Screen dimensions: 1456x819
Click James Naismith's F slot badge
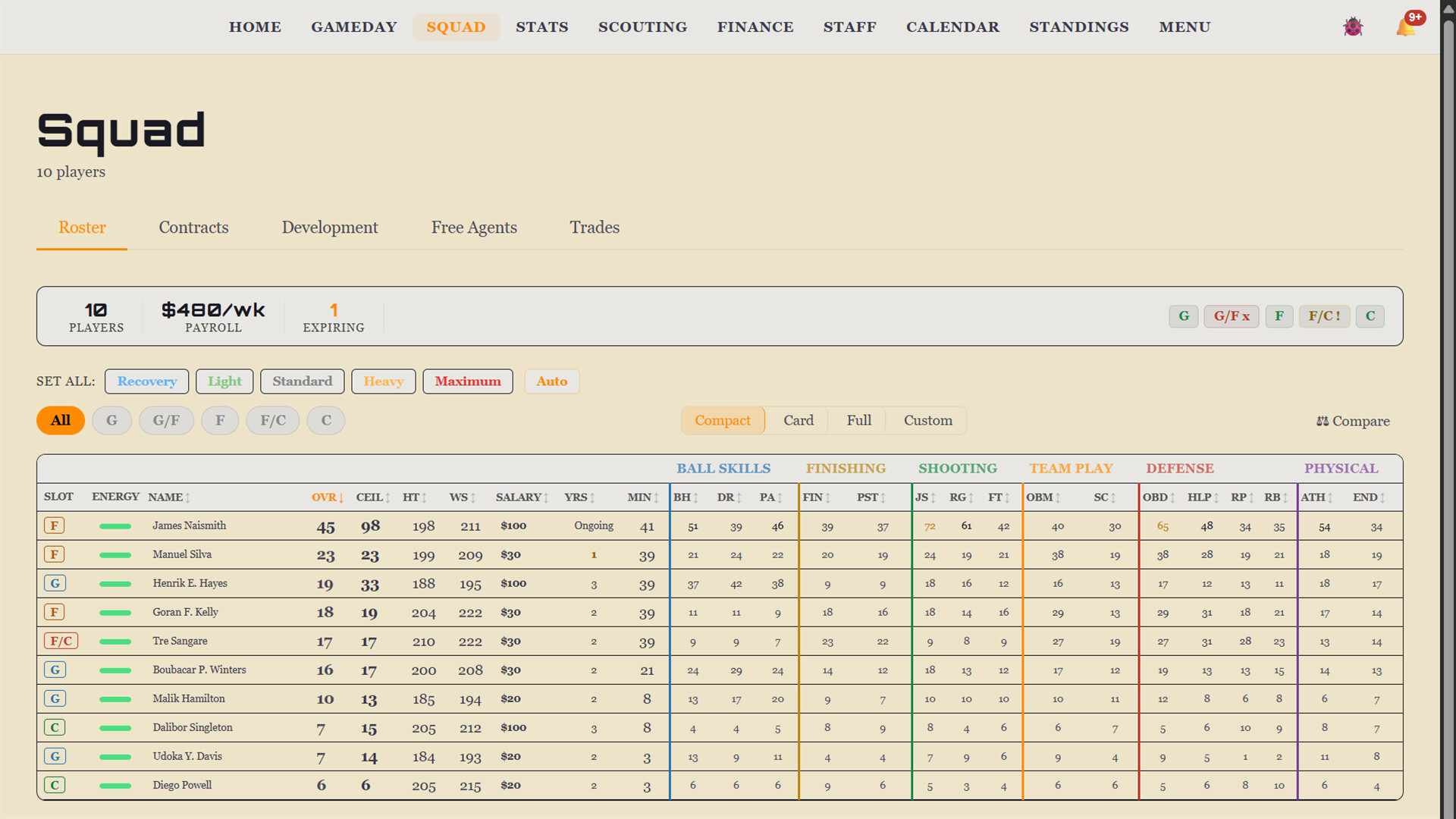[55, 526]
